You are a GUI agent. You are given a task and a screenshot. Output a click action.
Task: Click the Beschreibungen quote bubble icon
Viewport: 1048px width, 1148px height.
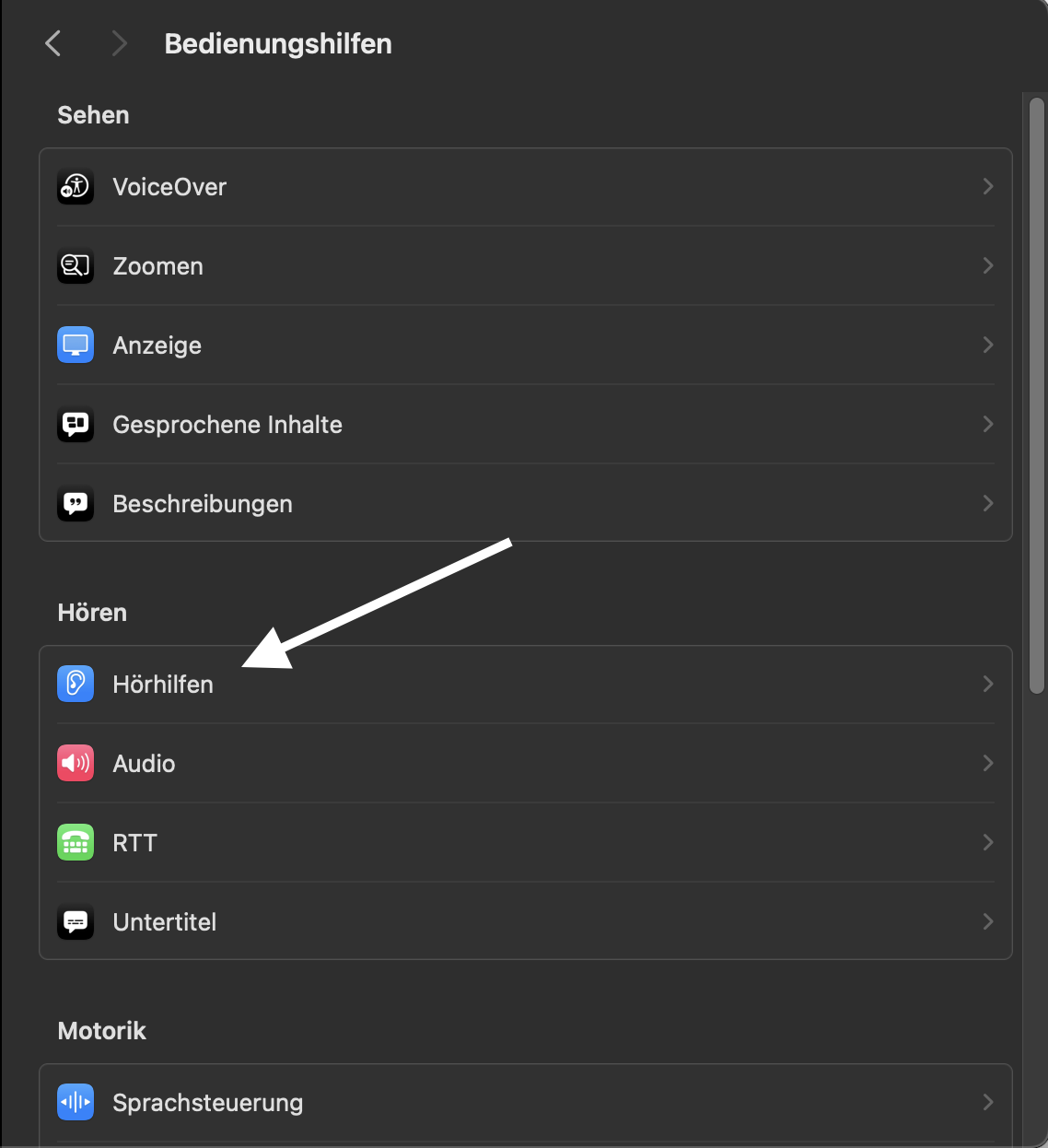(76, 504)
